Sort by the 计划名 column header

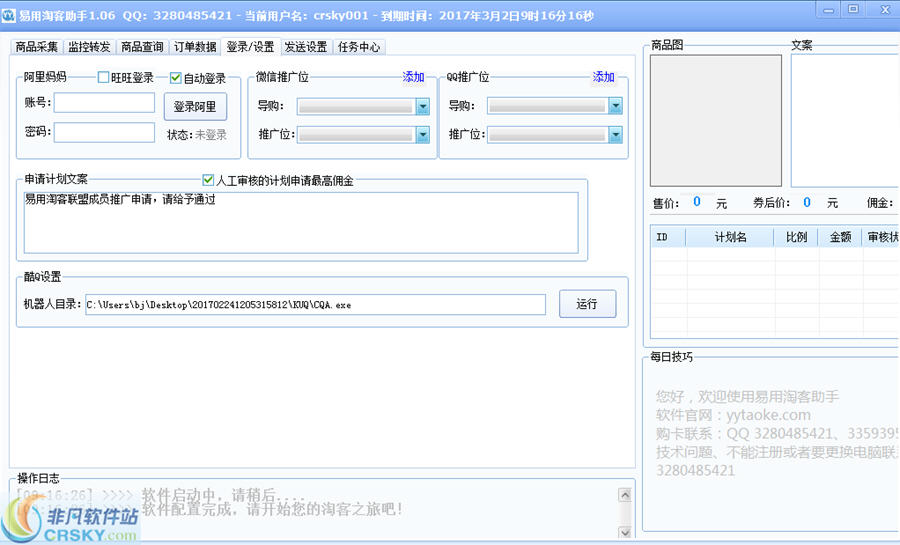click(730, 238)
